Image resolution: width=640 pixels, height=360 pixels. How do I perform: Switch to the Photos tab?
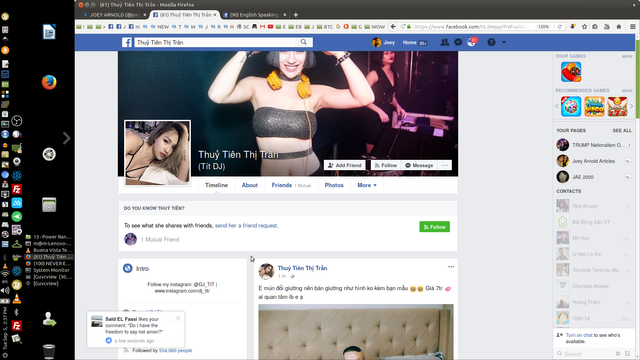coord(334,185)
